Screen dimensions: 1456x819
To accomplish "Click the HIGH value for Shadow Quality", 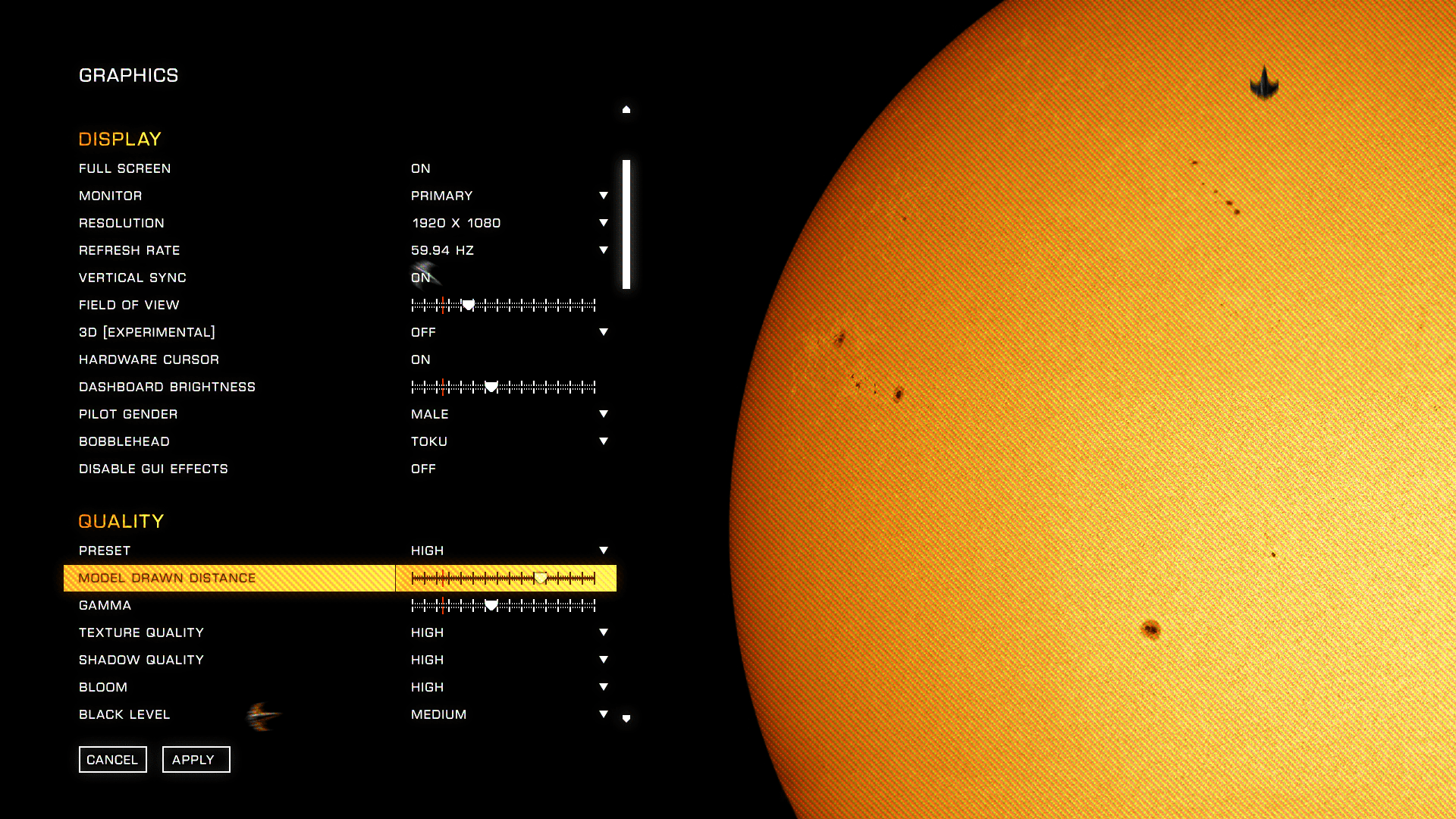I will pyautogui.click(x=428, y=660).
